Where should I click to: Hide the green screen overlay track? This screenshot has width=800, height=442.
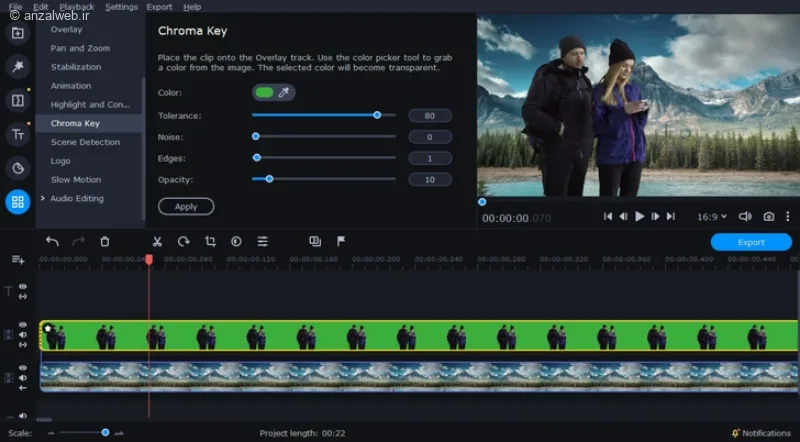click(23, 325)
